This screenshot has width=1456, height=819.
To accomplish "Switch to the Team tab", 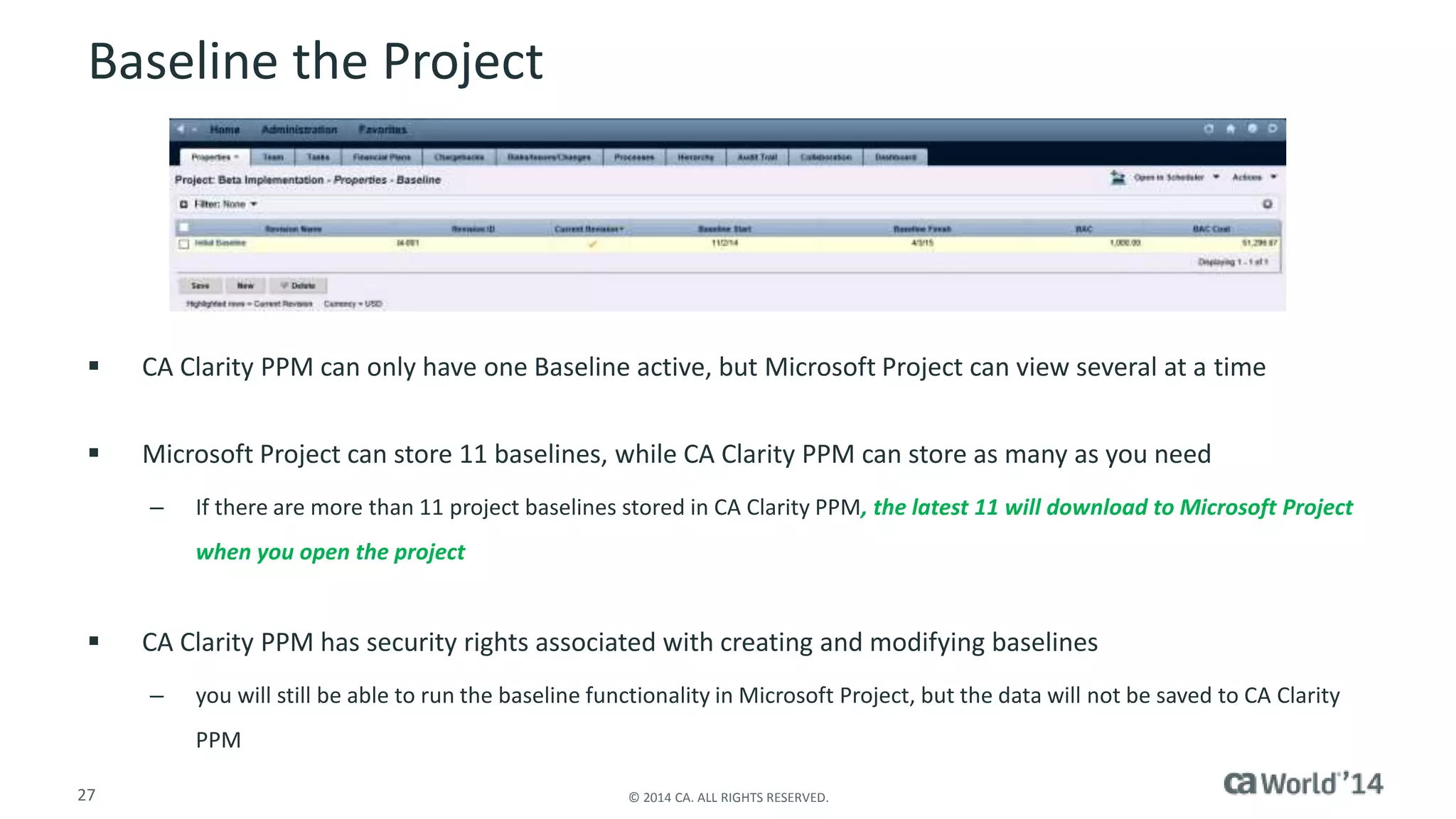I will coord(273,157).
